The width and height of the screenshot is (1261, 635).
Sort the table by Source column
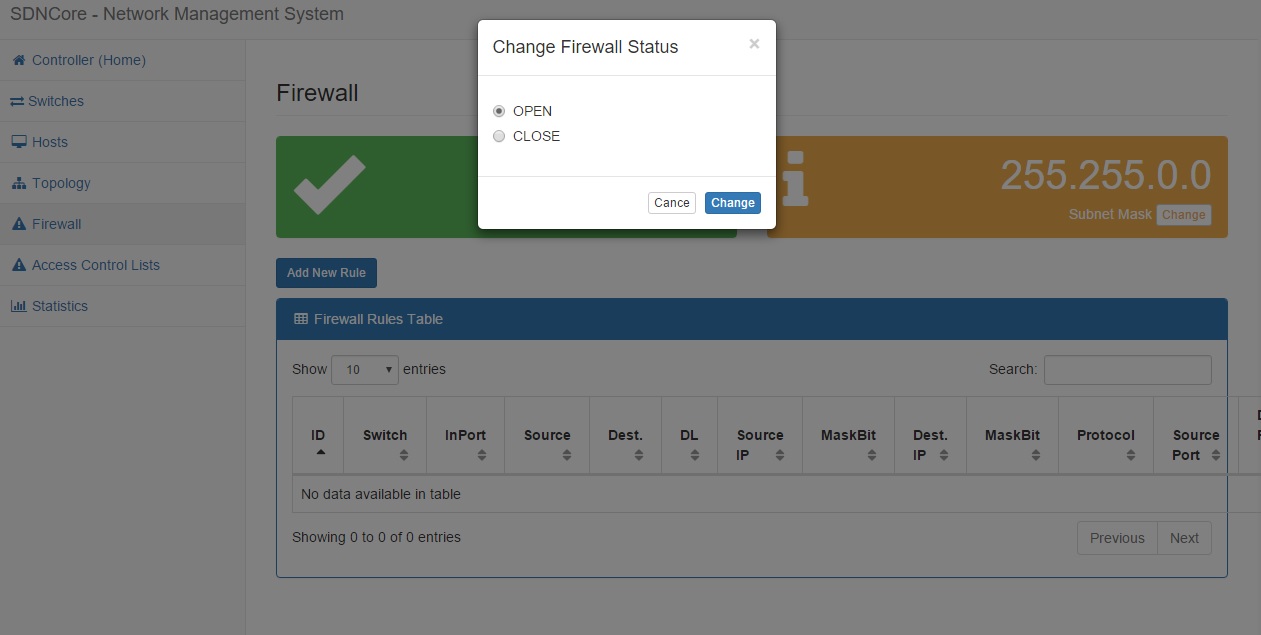tap(548, 436)
